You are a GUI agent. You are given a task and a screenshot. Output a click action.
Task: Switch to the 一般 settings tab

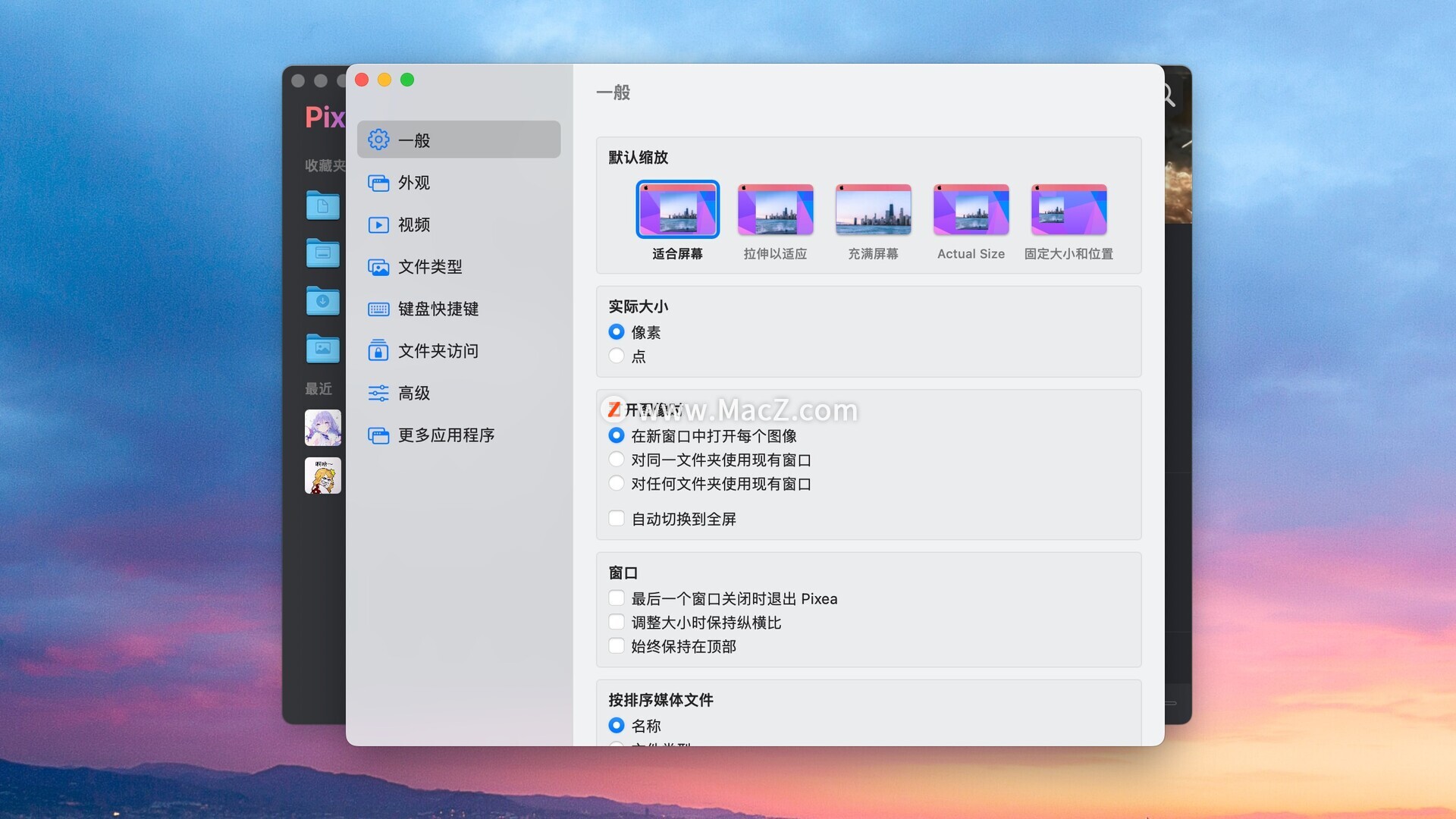click(459, 140)
